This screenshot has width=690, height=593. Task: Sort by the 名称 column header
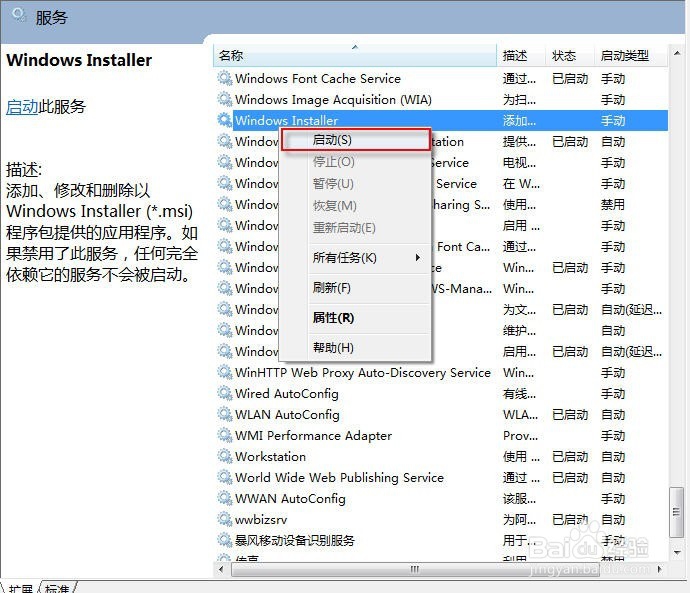[355, 55]
